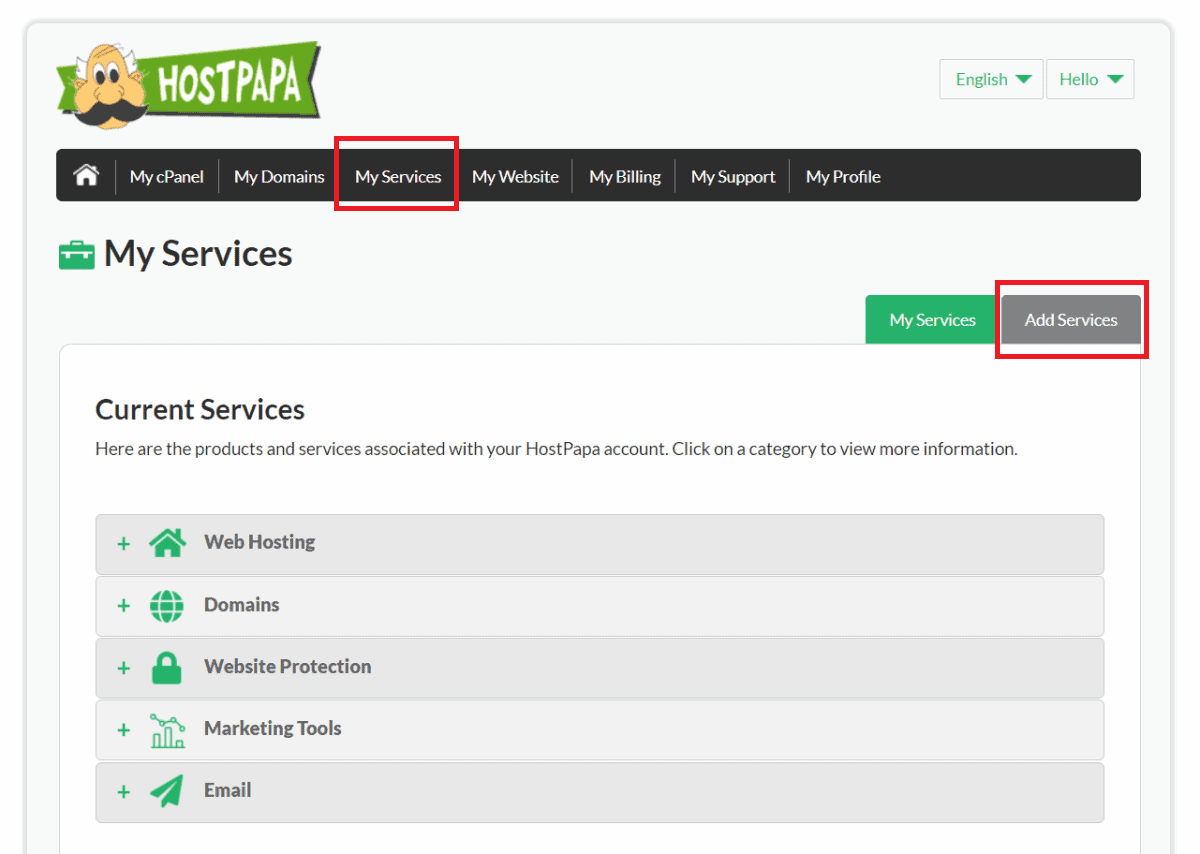Click the Website Protection padlock icon

167,667
